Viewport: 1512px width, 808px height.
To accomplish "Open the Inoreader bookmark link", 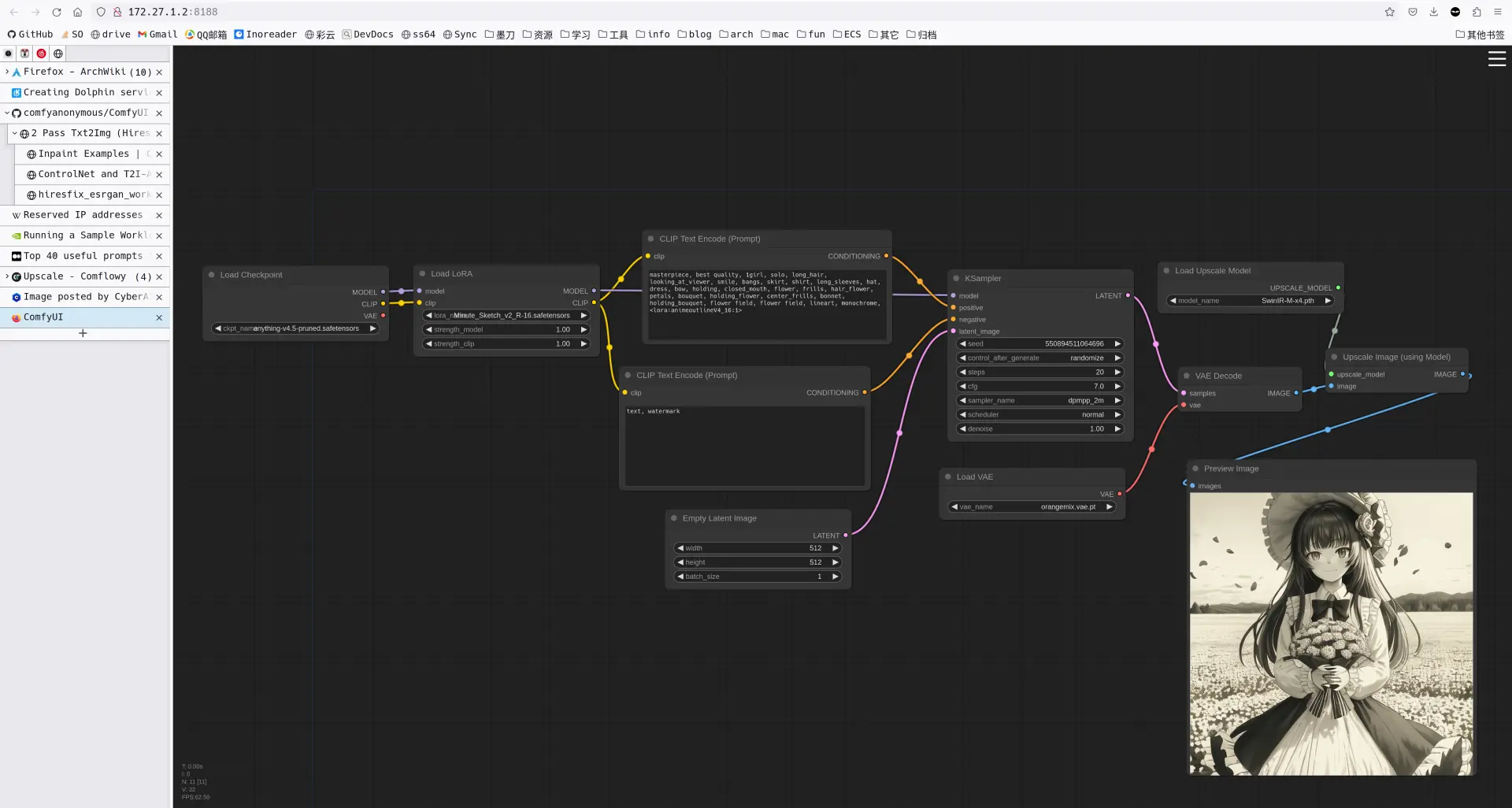I will point(265,35).
